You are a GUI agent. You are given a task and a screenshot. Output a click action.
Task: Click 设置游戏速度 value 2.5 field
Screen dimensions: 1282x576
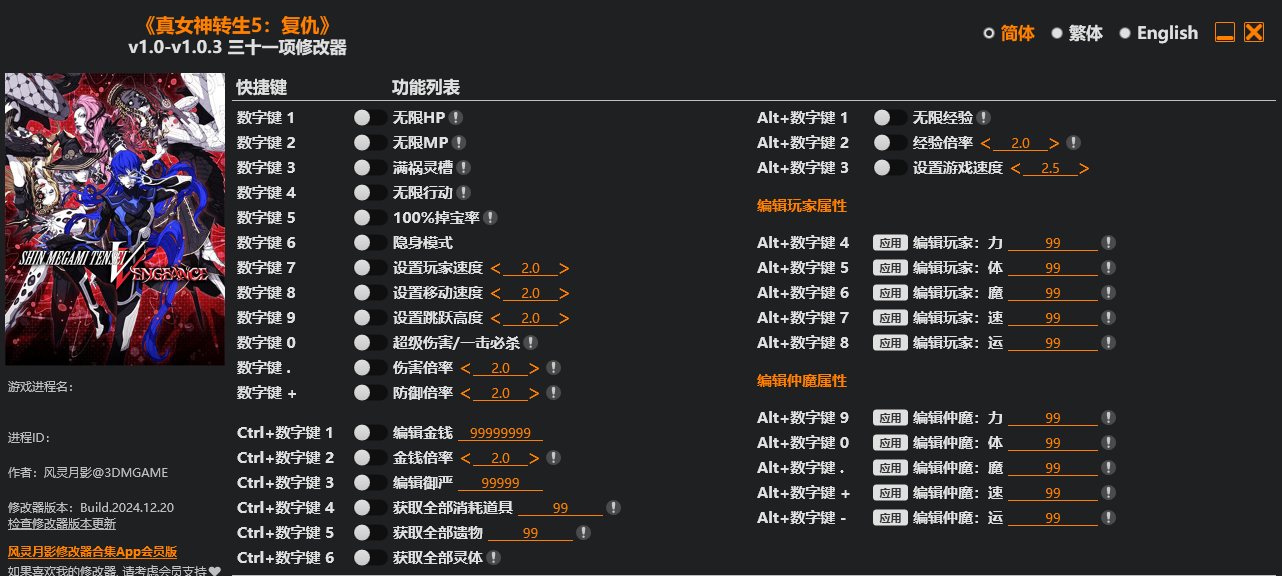[1050, 168]
